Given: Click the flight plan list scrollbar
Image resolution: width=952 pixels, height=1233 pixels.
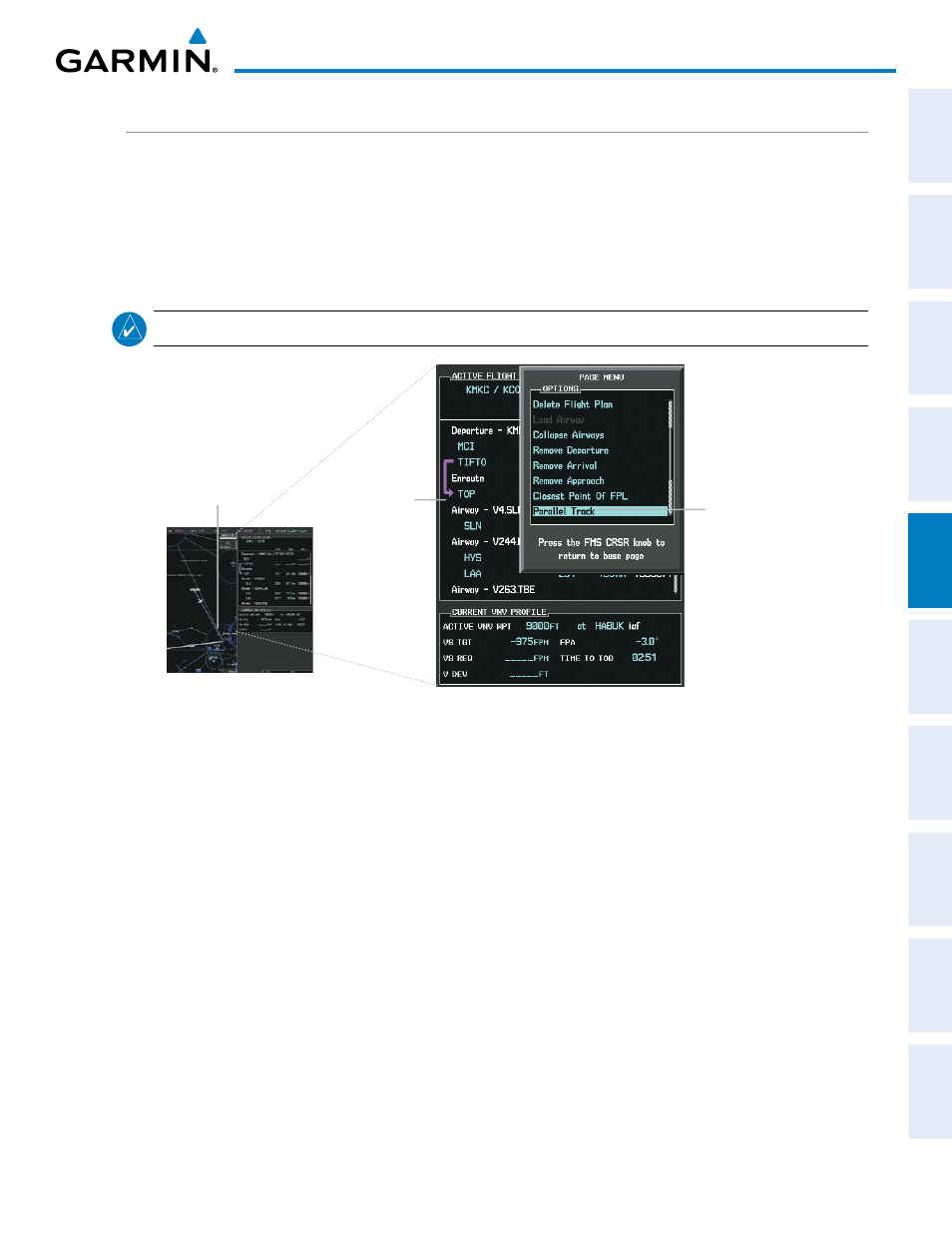Looking at the screenshot, I should [677, 584].
